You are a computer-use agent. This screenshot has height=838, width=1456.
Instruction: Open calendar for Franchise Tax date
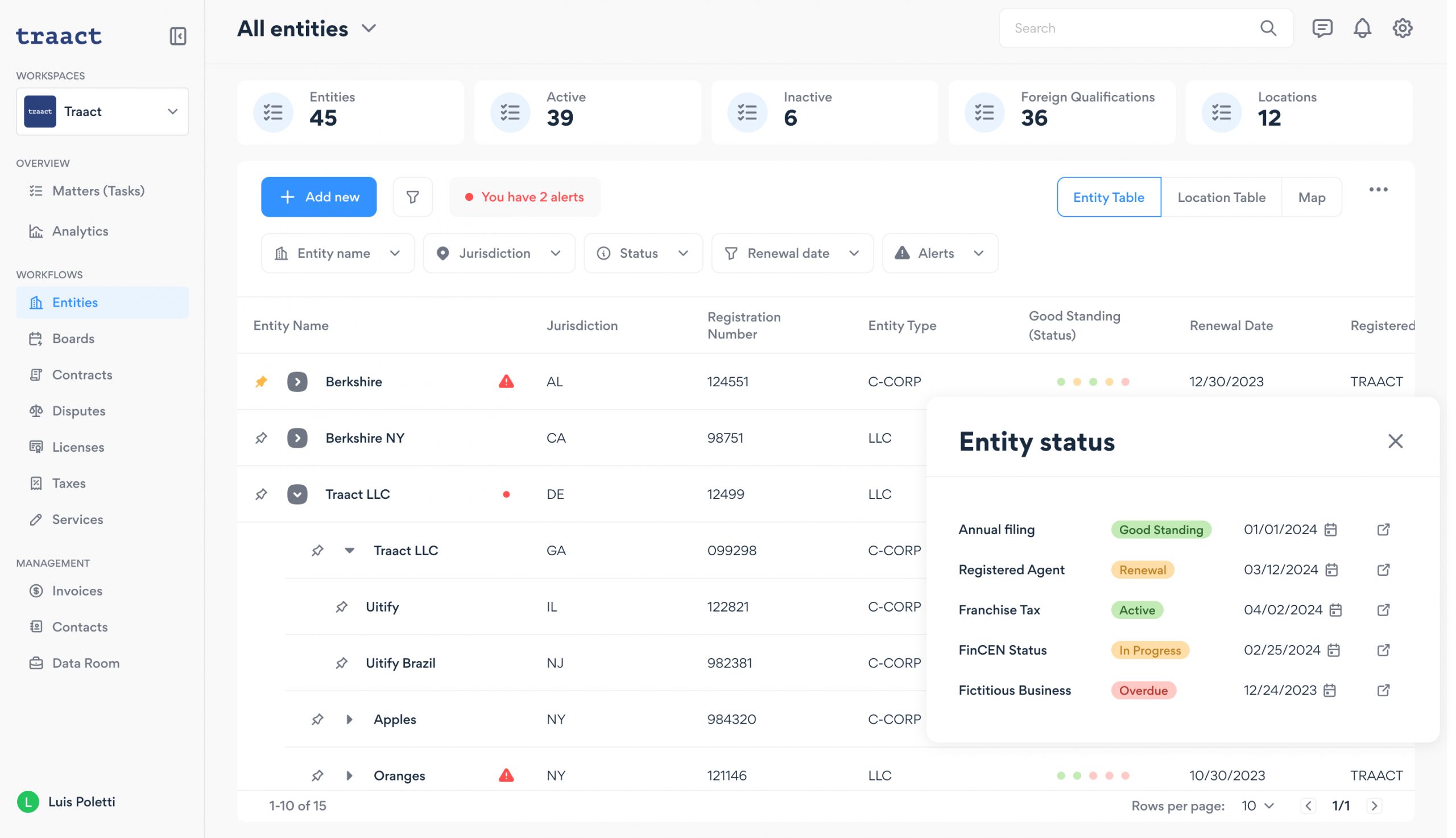click(1335, 610)
